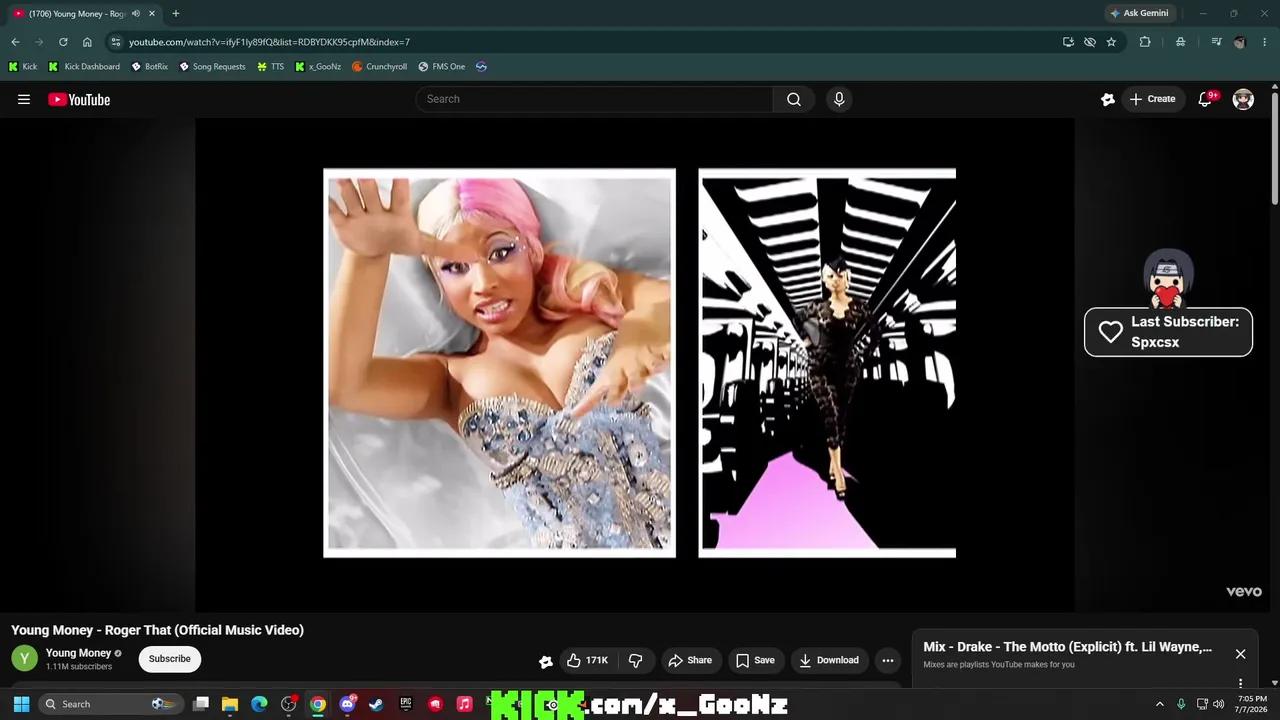Open Steam from the taskbar
Screen dimensions: 1280x720
[x=376, y=704]
